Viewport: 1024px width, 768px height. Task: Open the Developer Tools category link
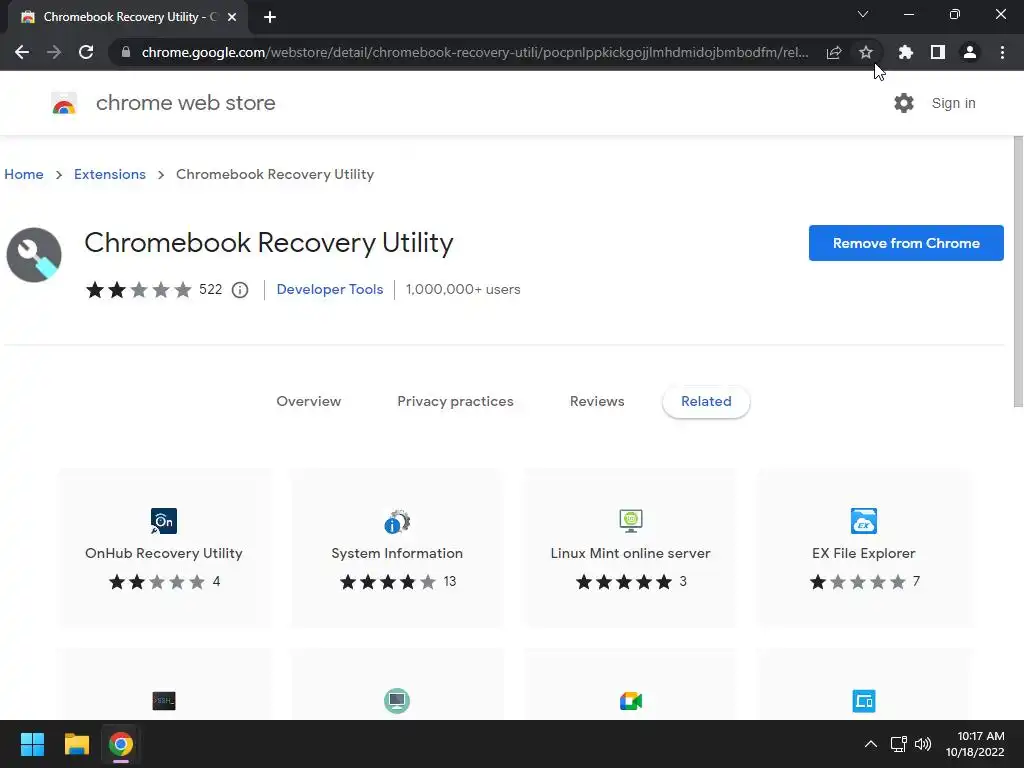(x=330, y=289)
